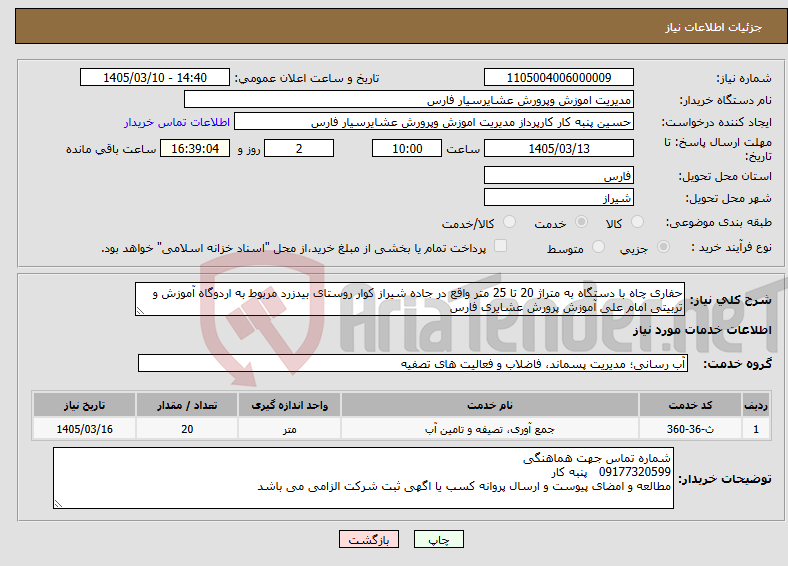Viewport: 788px width, 566px height.
Task: Select the خدمت radio button
Action: click(581, 222)
